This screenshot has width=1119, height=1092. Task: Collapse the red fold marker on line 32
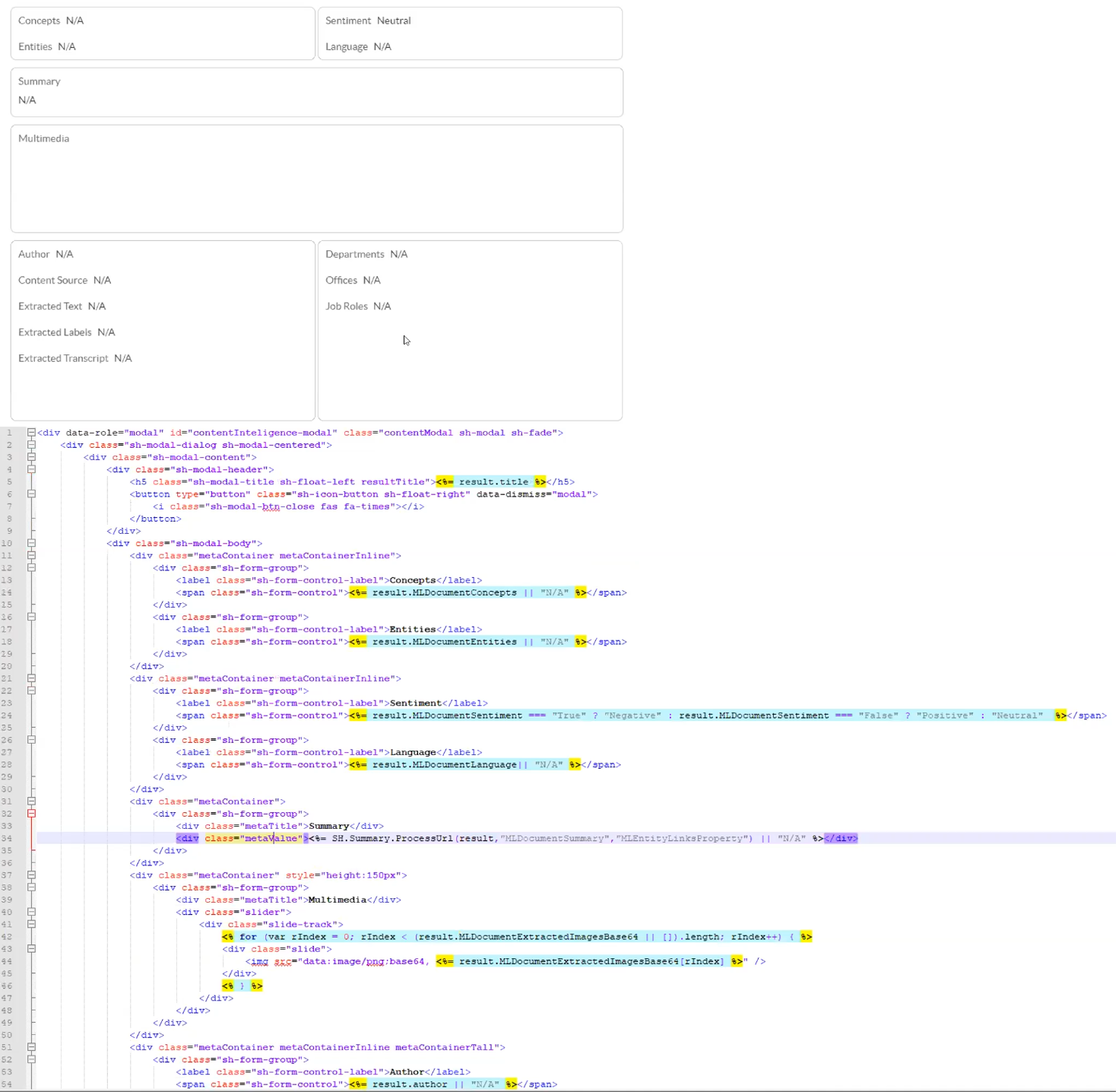31,814
